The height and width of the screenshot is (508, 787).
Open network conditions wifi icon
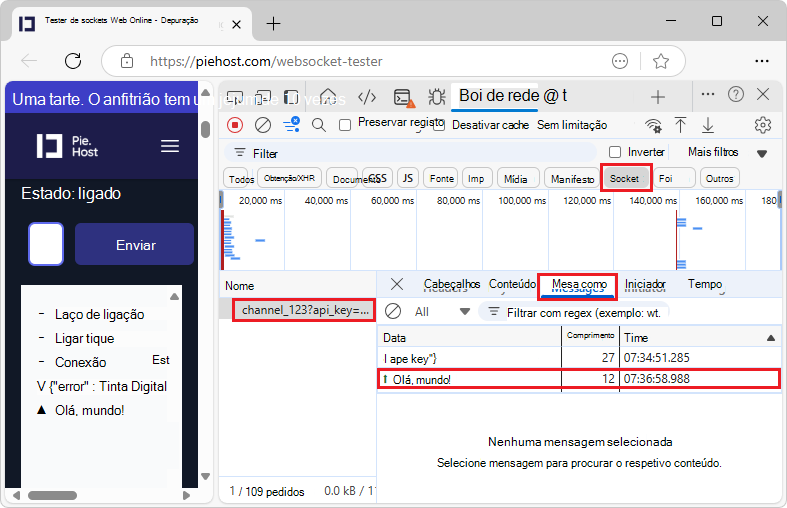point(653,125)
